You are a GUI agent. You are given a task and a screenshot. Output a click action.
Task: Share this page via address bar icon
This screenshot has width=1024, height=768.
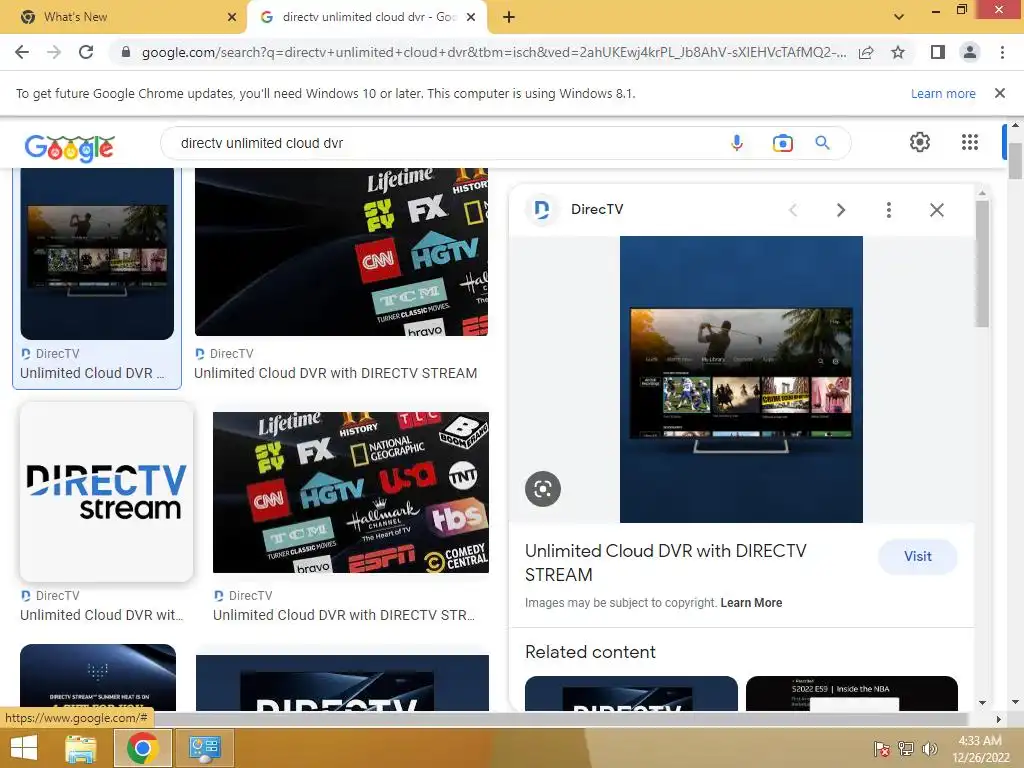point(866,52)
